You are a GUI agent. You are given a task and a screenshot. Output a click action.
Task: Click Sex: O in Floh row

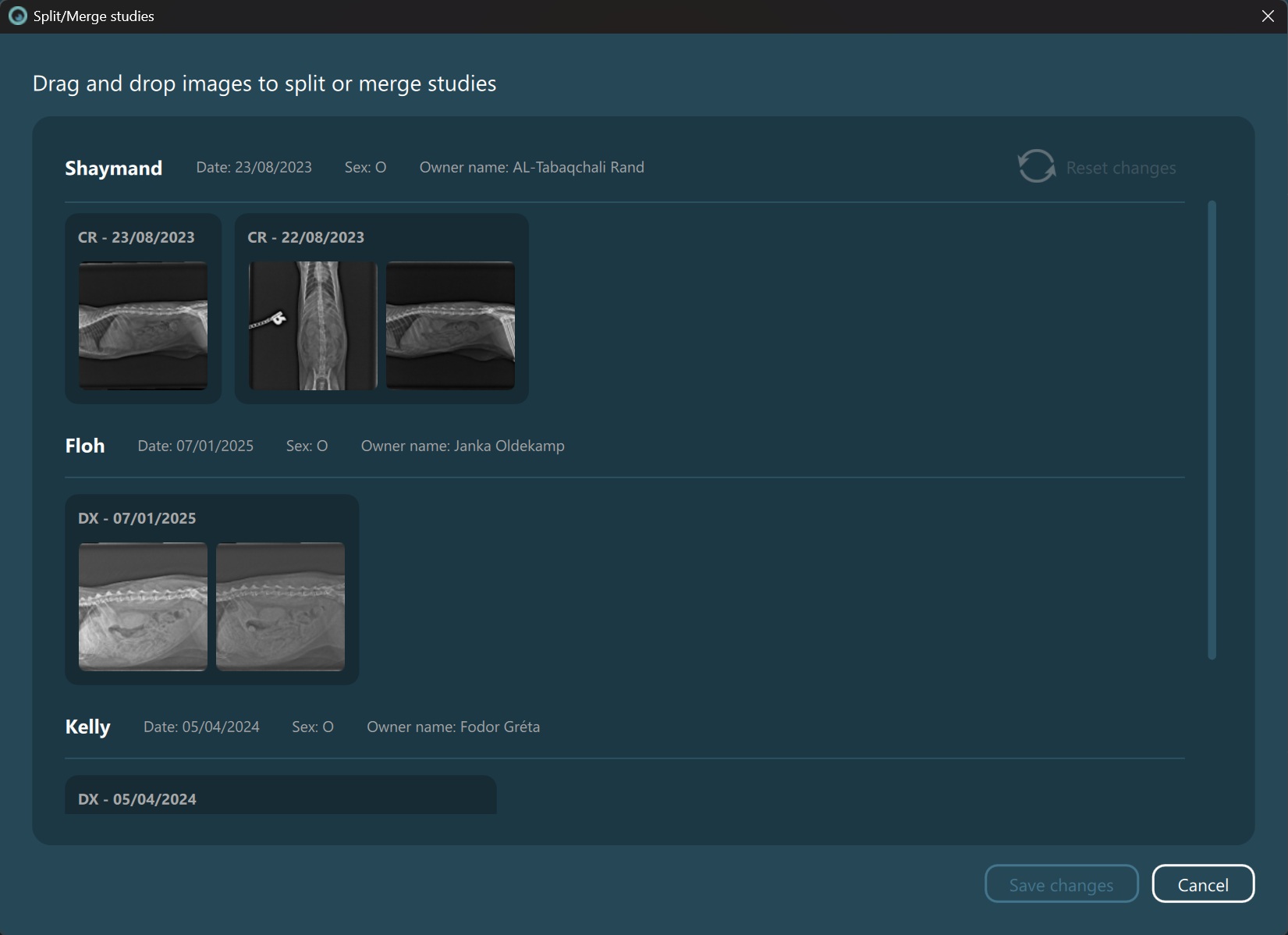[307, 446]
